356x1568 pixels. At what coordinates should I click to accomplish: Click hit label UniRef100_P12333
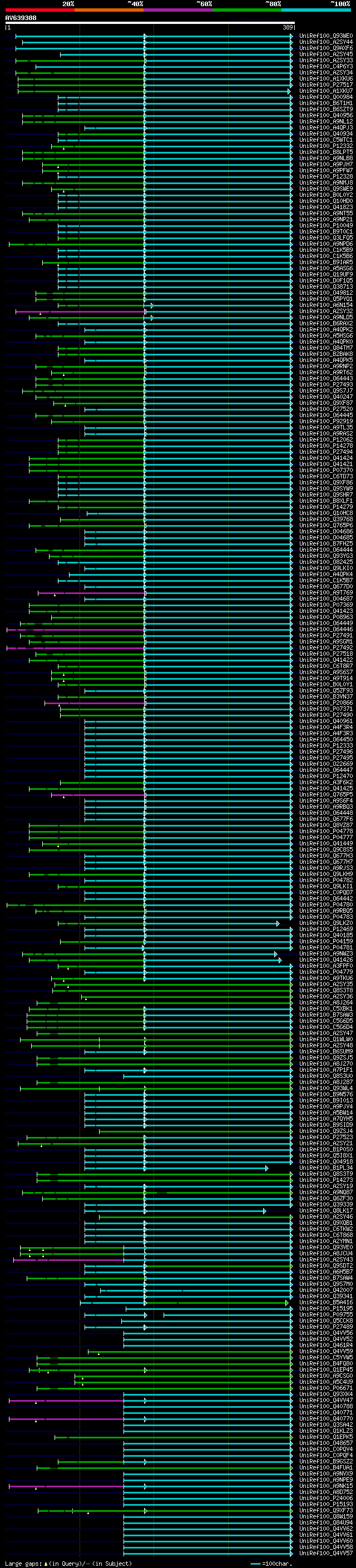click(x=326, y=746)
